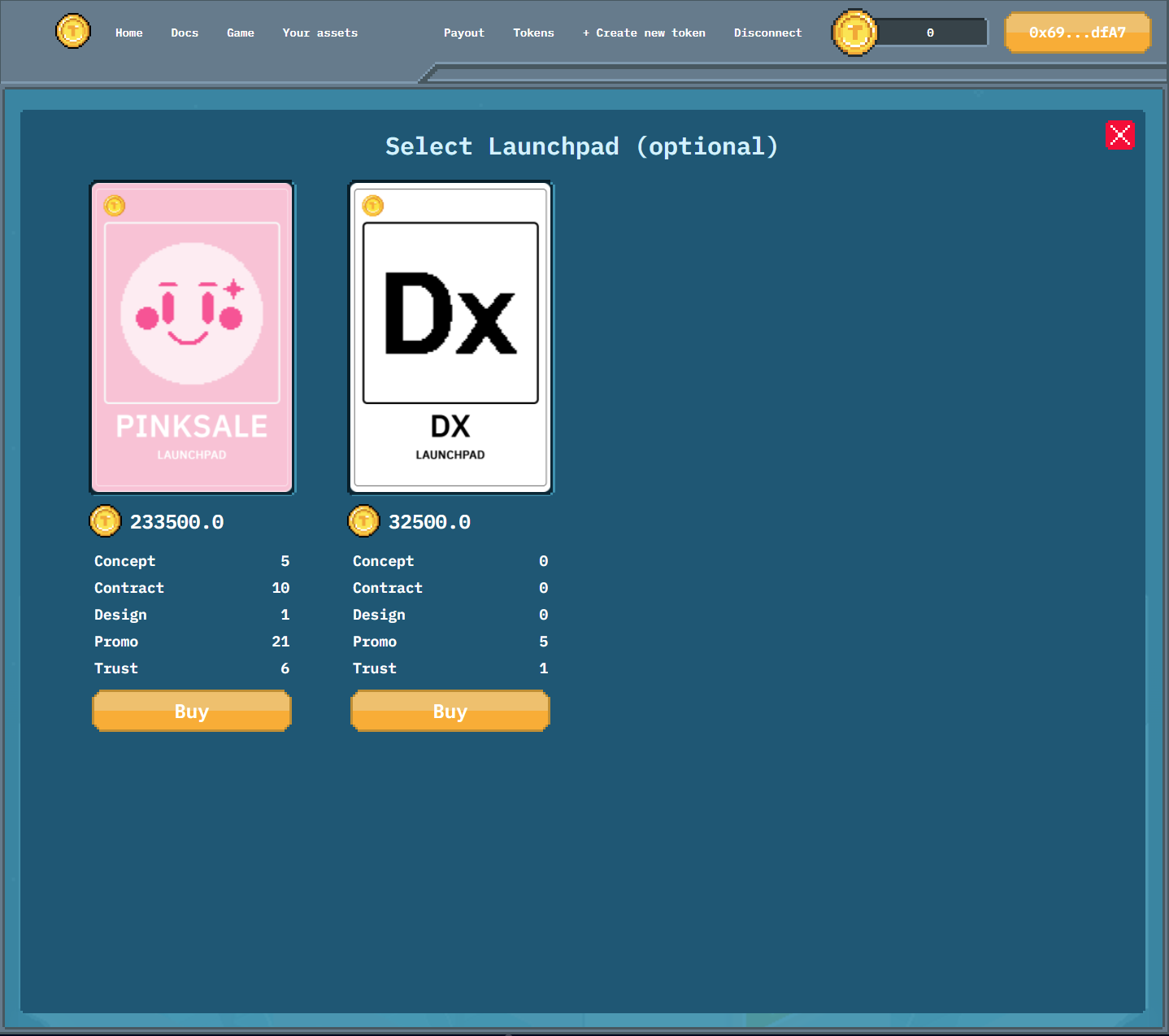Open Your assets page
The height and width of the screenshot is (1036, 1169).
pyautogui.click(x=320, y=33)
